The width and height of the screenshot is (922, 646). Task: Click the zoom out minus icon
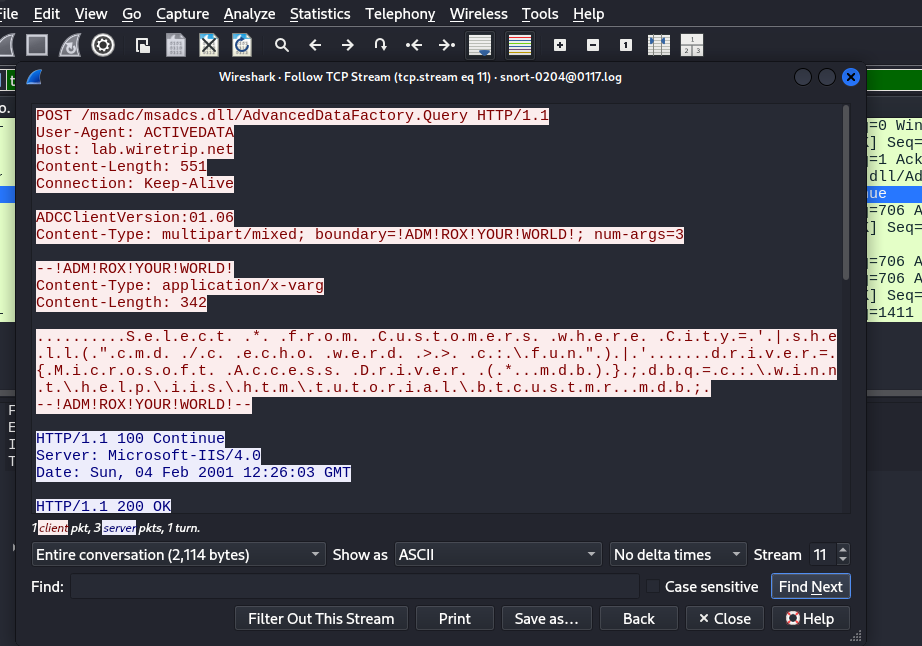(593, 45)
